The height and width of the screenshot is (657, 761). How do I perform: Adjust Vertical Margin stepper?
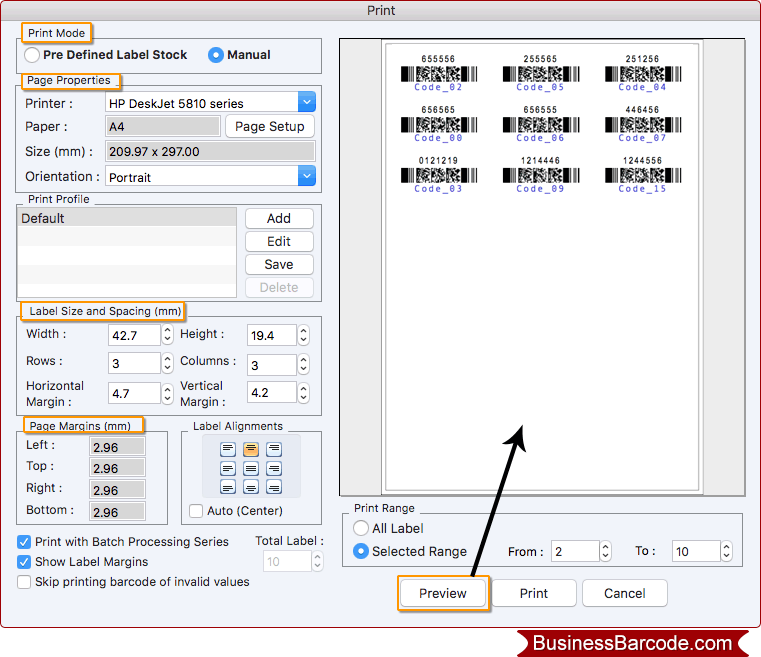(x=303, y=393)
